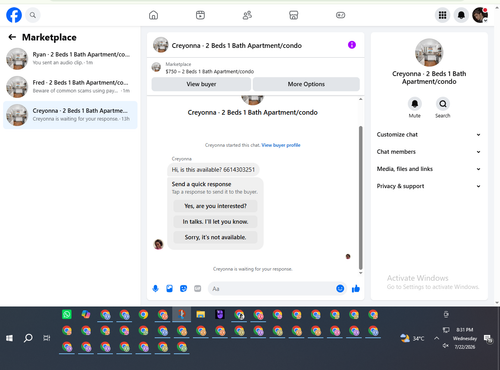Click the View buyer button
The width and height of the screenshot is (500, 370).
(x=201, y=84)
